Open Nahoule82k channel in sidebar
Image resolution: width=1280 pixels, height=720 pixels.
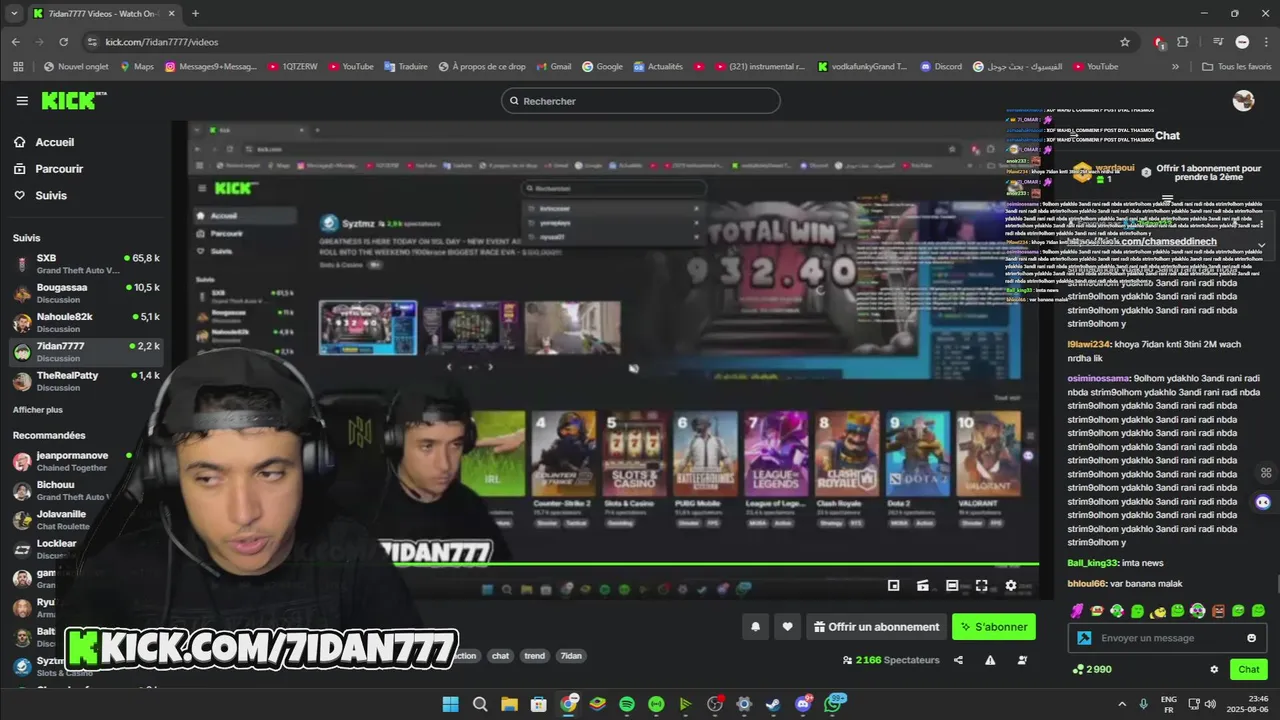pyautogui.click(x=85, y=322)
